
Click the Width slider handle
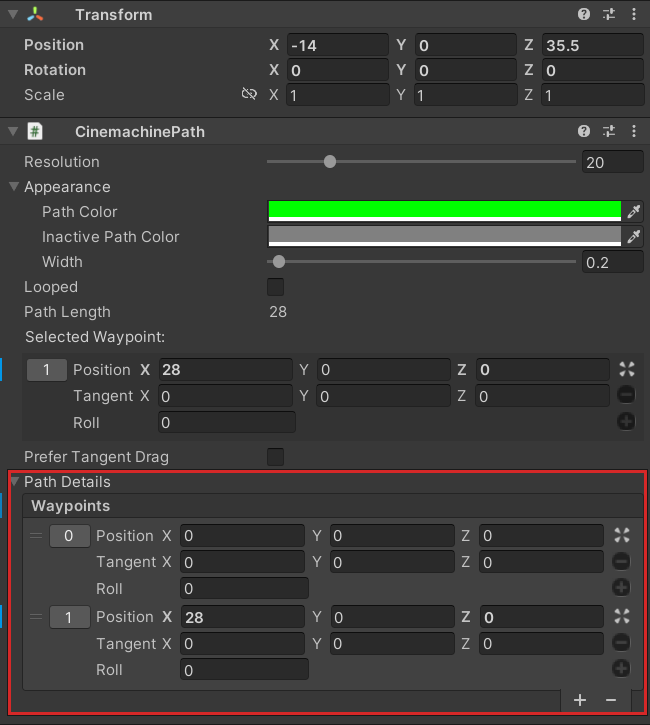coord(279,261)
